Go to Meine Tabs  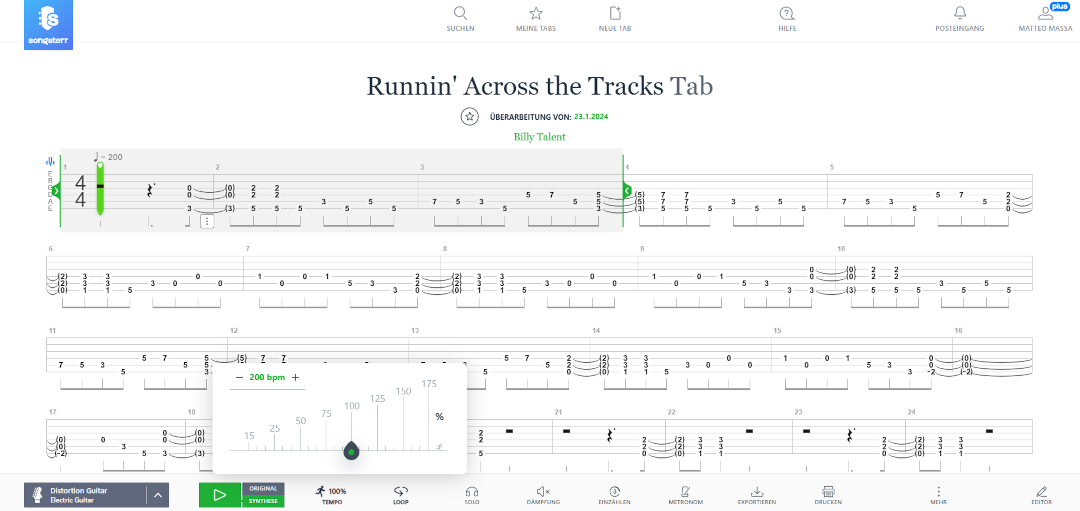pyautogui.click(x=536, y=14)
